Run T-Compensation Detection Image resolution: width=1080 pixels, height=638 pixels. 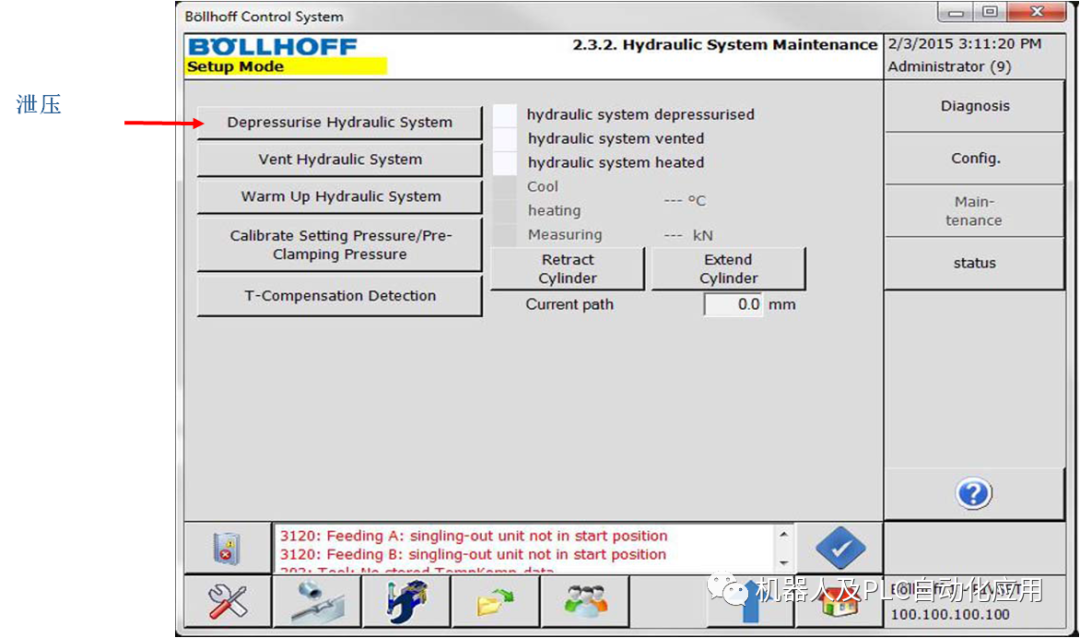(x=340, y=296)
